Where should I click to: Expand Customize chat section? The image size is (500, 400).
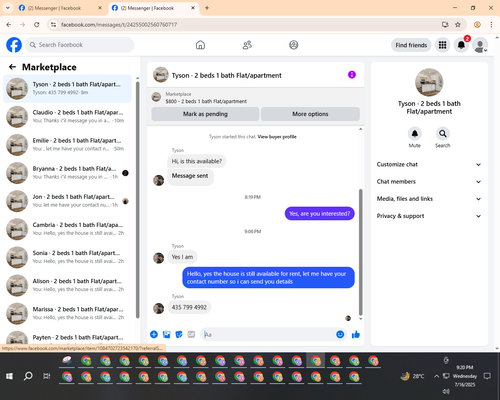(x=429, y=164)
